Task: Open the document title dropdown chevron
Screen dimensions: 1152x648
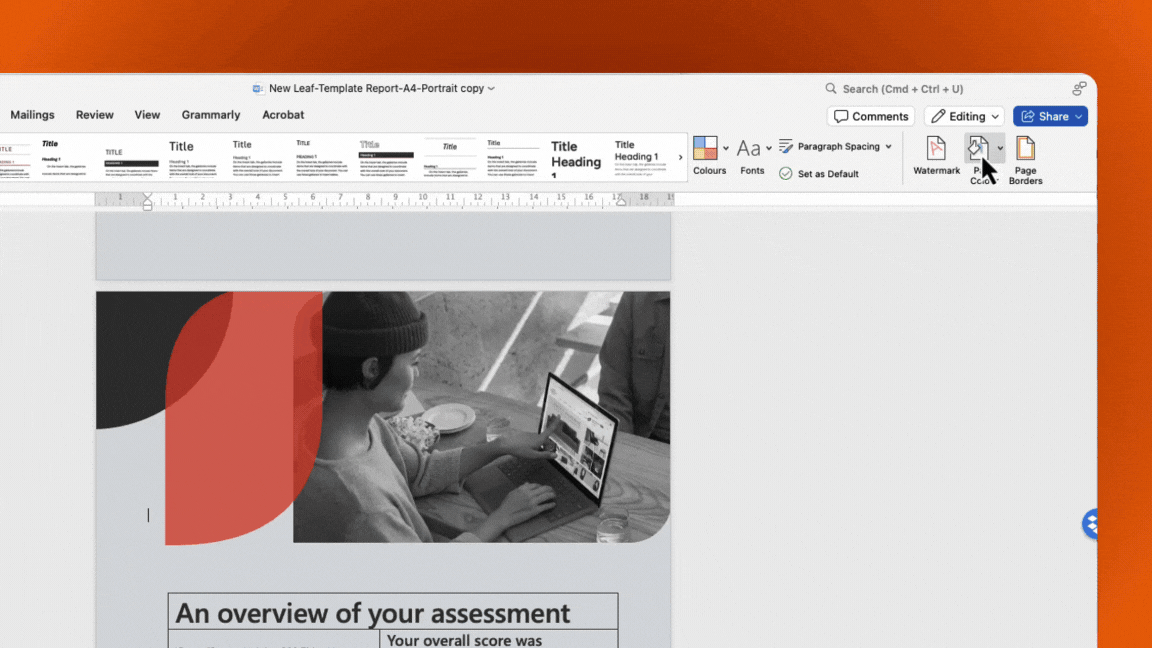Action: click(x=489, y=88)
